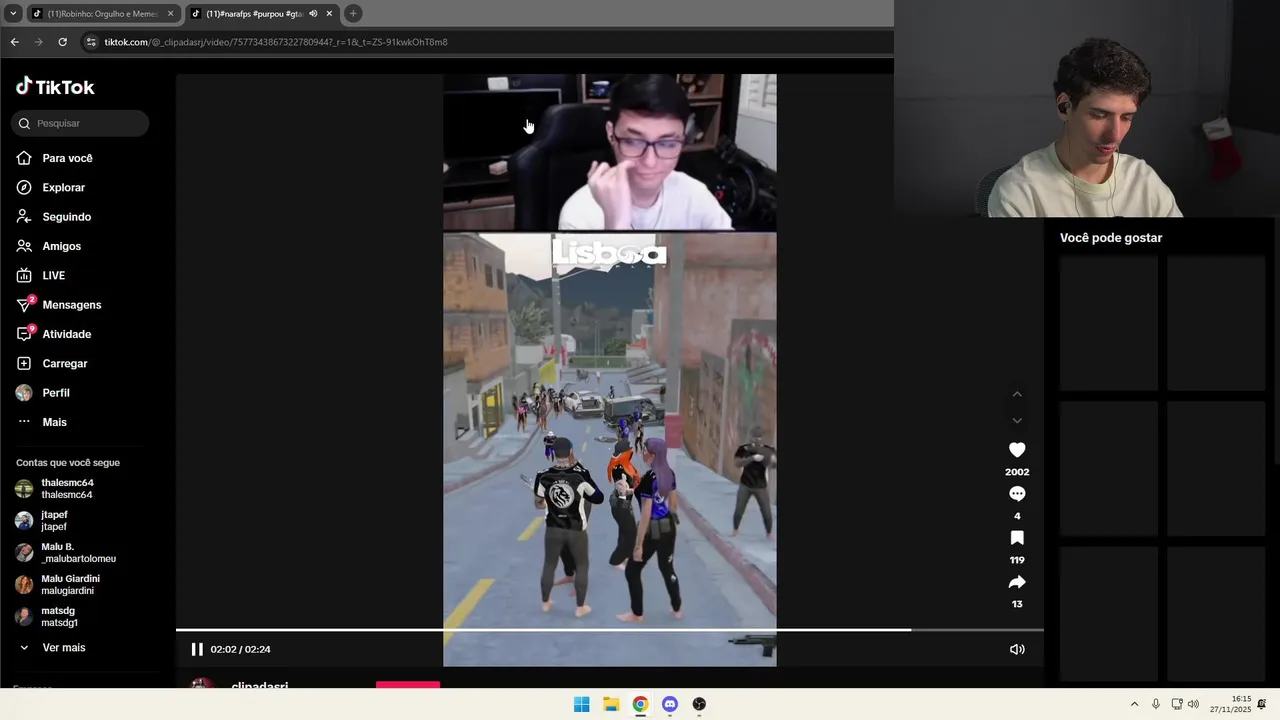Like the video with heart icon
1280x720 pixels.
[1017, 450]
